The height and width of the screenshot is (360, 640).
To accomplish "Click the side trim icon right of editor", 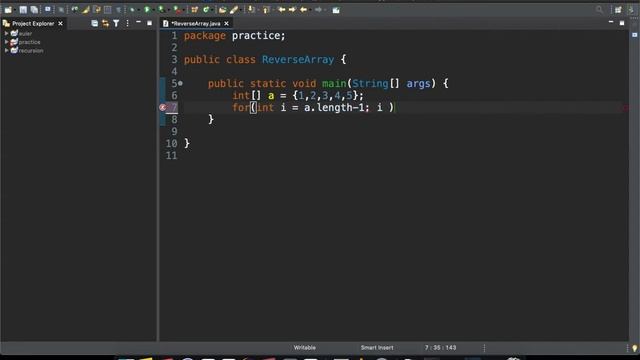I will [635, 35].
